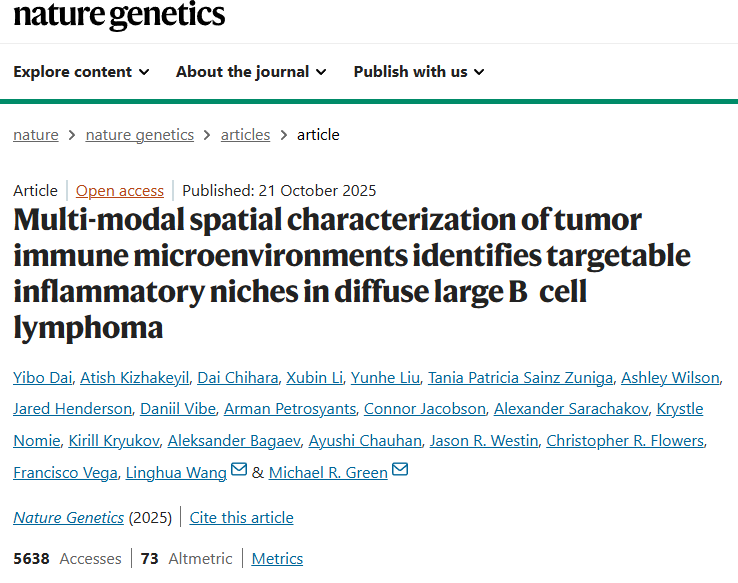Image resolution: width=738 pixels, height=583 pixels.
Task: Select author Atish Kizhakeyil
Action: tap(134, 377)
